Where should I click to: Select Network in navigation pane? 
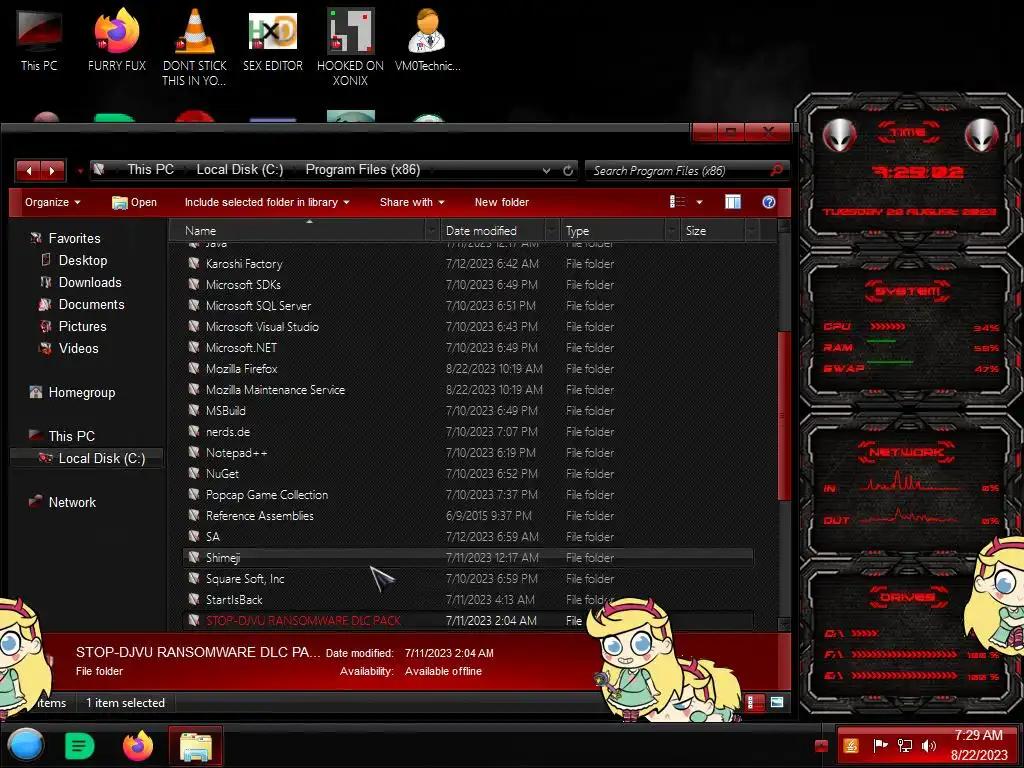click(71, 502)
